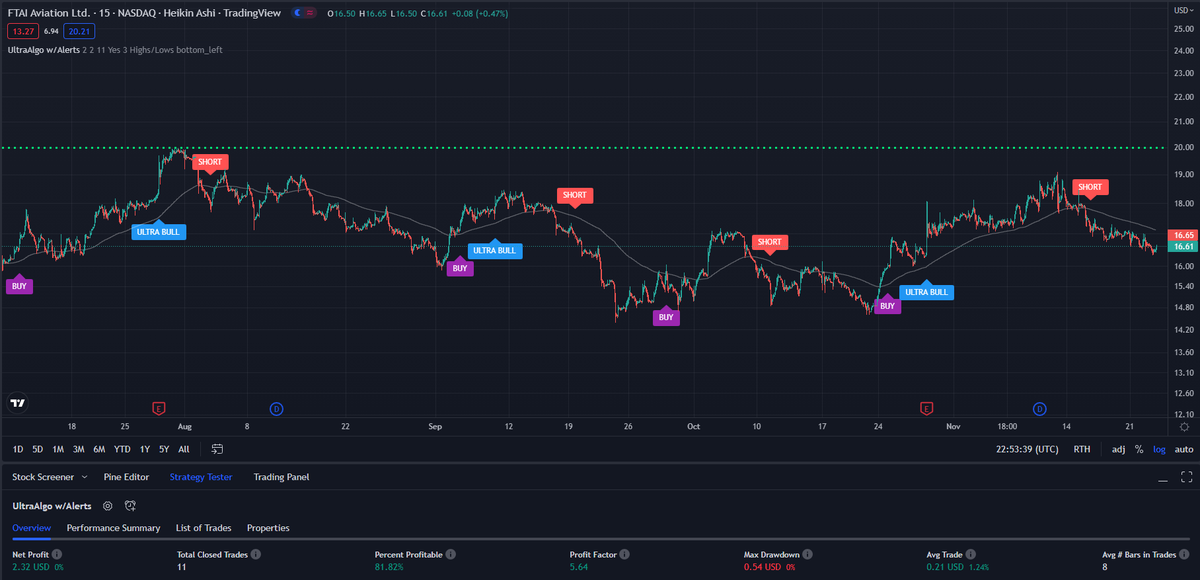Open strategy settings gear next to UltraAlgo w/Alerts
The image size is (1200, 580).
(x=108, y=506)
